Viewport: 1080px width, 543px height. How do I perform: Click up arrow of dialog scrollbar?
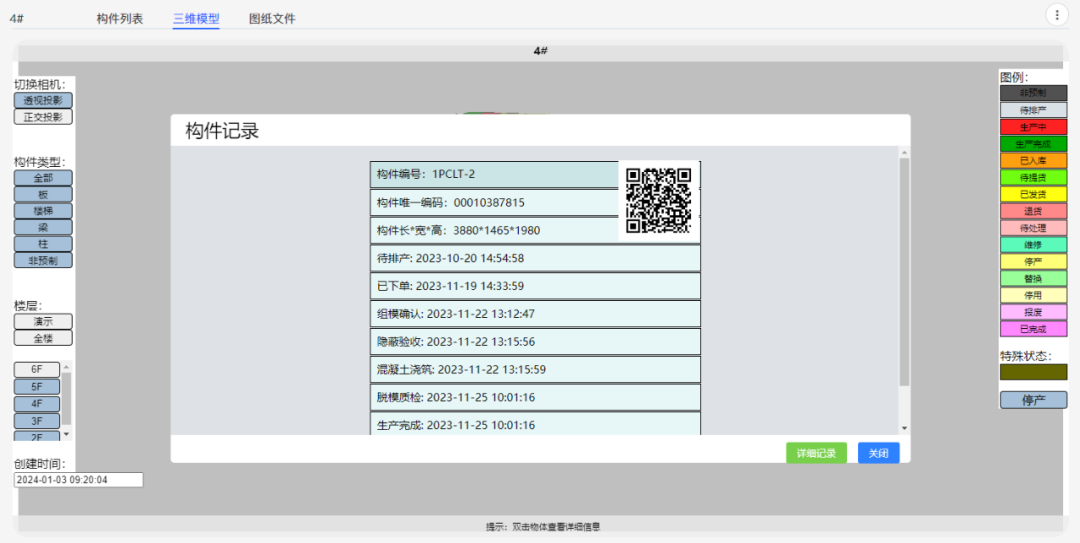coord(905,153)
